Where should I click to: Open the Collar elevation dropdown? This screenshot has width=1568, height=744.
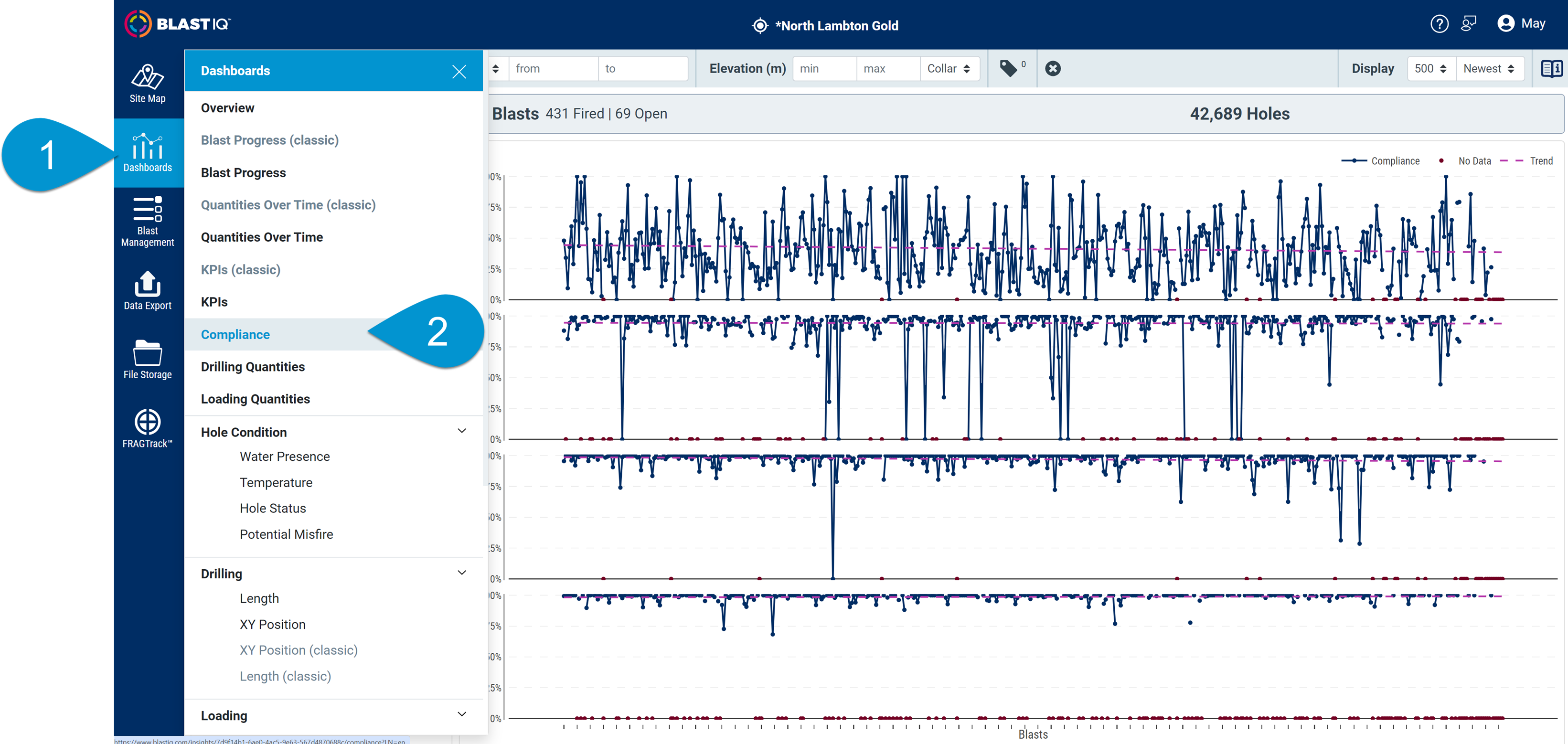[x=949, y=68]
